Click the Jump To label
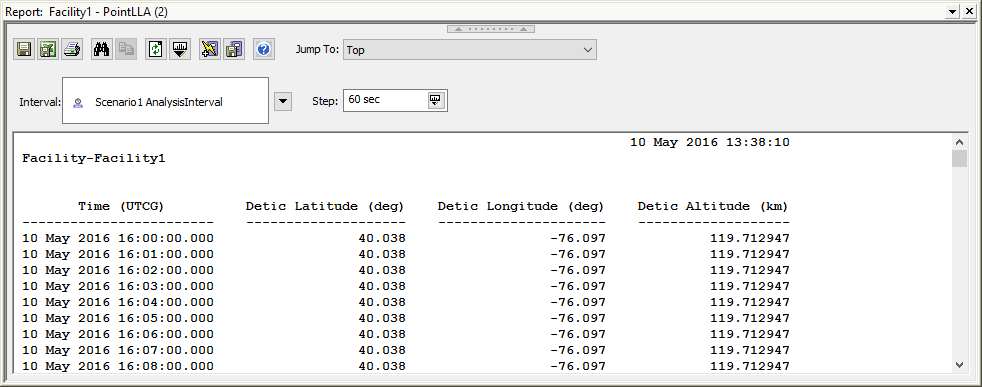The width and height of the screenshot is (982, 387). tap(318, 50)
